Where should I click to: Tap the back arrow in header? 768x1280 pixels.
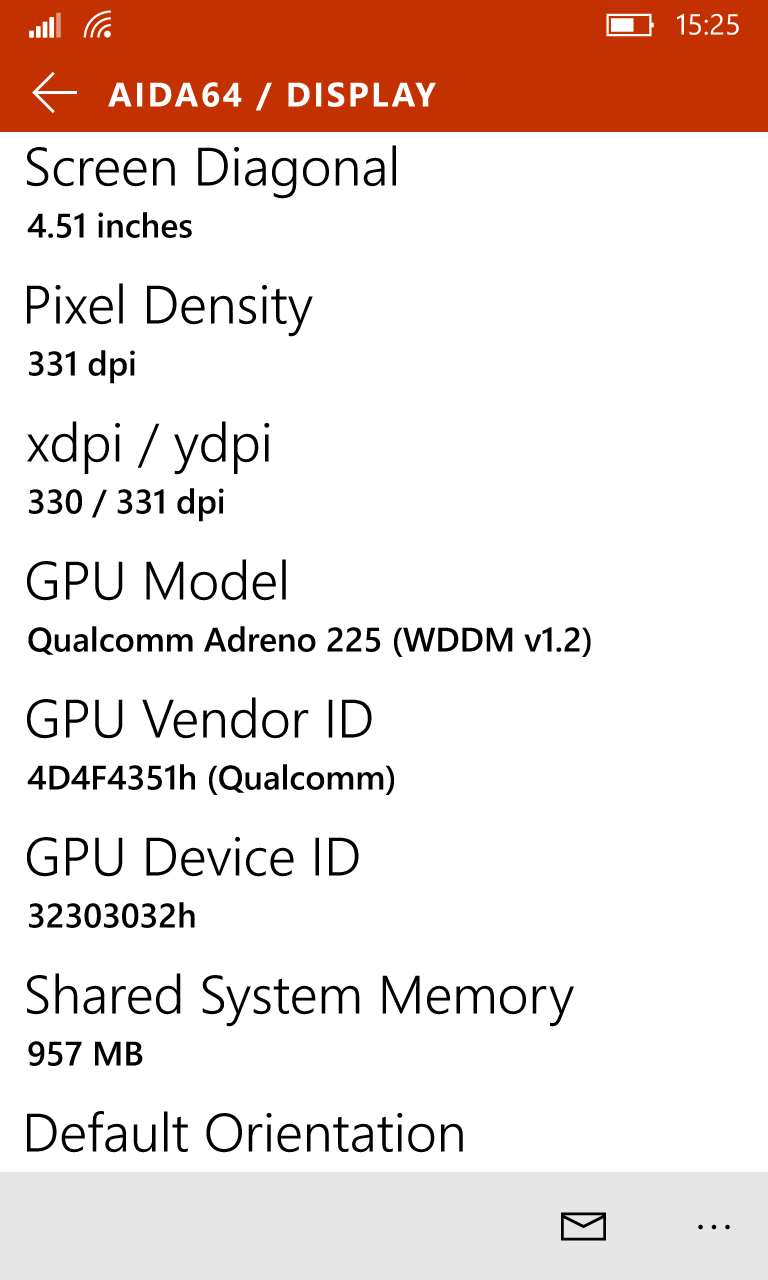[x=54, y=93]
